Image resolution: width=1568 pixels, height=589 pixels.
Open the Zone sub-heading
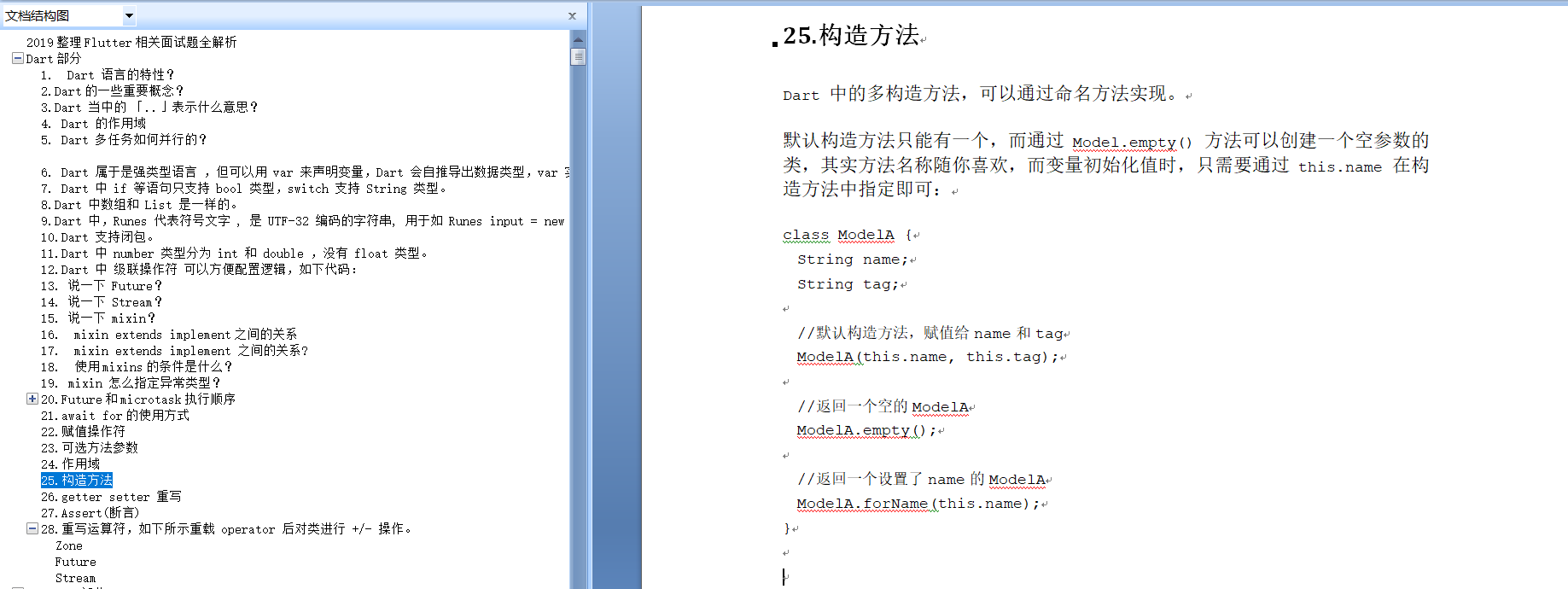pyautogui.click(x=69, y=545)
